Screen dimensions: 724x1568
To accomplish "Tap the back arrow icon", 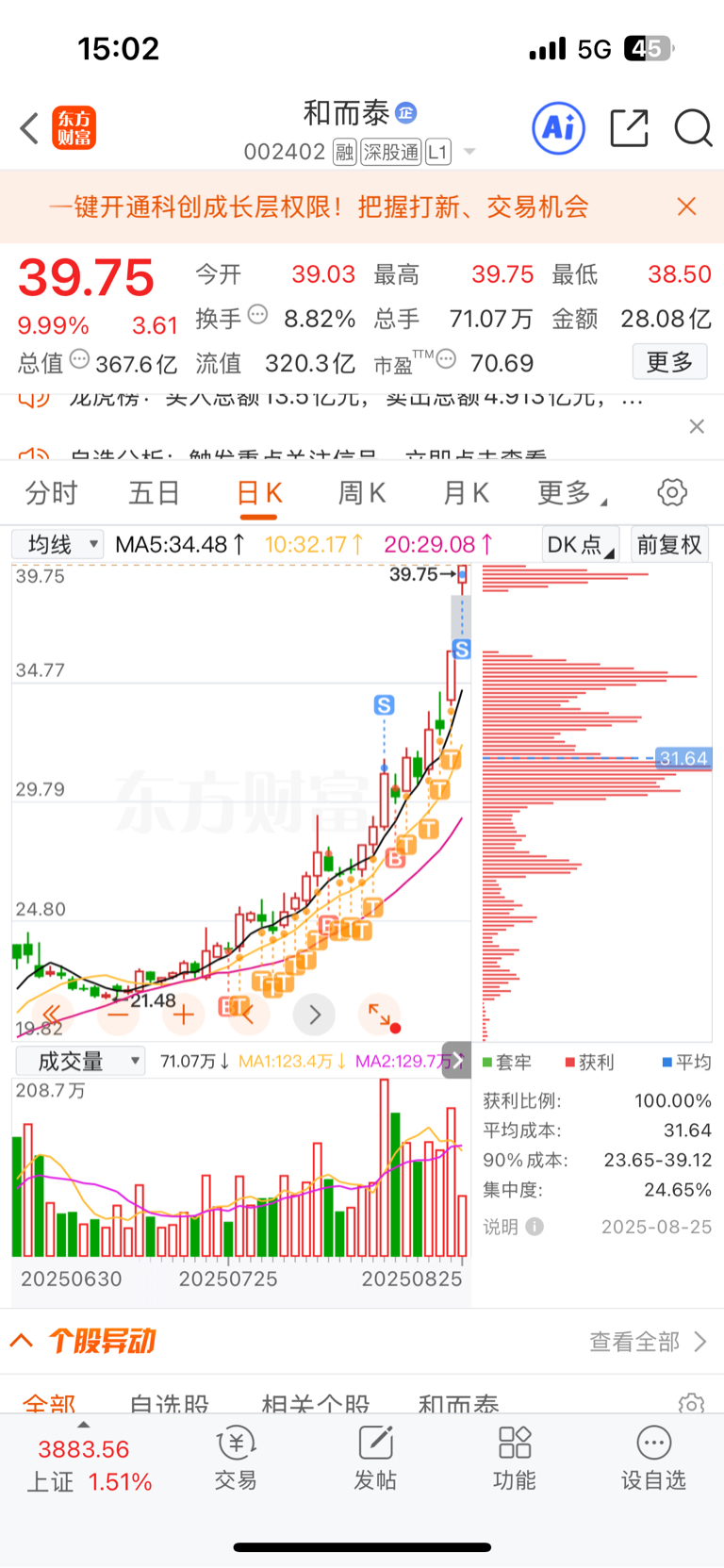I will [x=29, y=128].
